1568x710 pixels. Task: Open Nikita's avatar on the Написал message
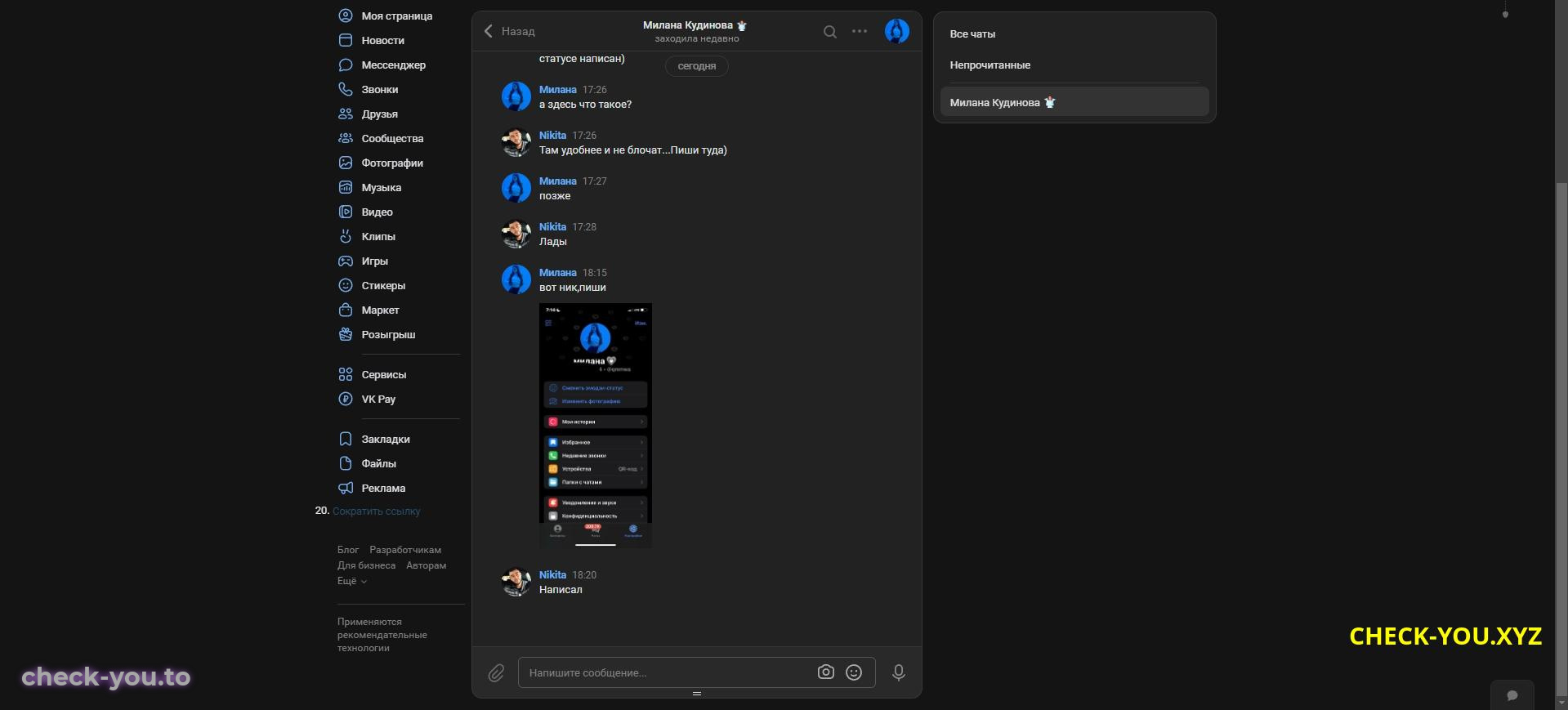(x=516, y=582)
